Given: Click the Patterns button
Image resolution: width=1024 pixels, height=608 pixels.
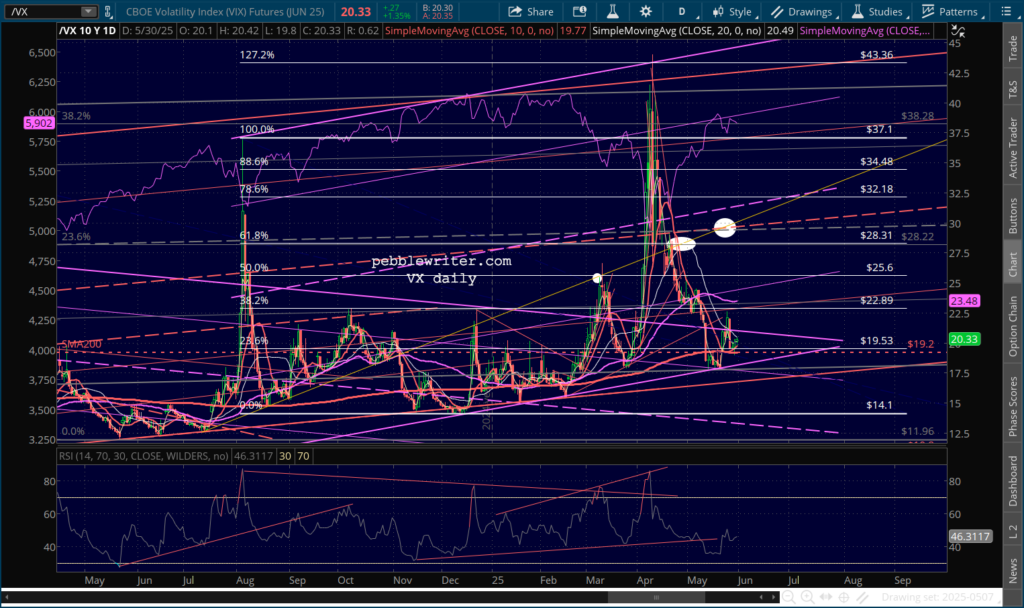Looking at the screenshot, I should (950, 11).
